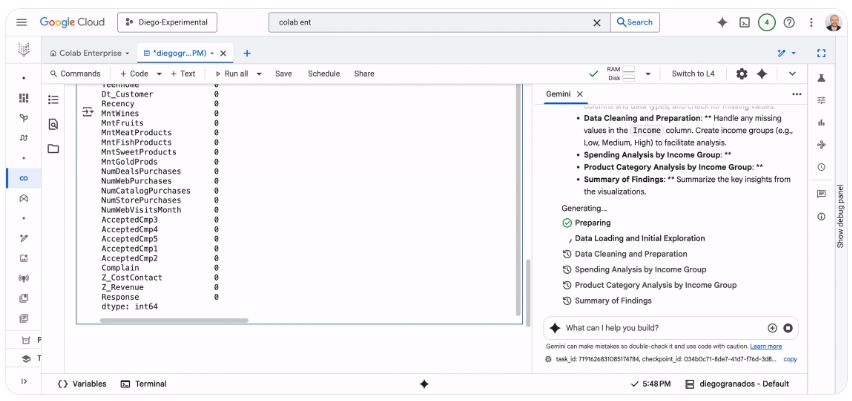Image resolution: width=852 pixels, height=401 pixels.
Task: Expand the RAM and Disk runtime dropdown
Action: tap(648, 74)
